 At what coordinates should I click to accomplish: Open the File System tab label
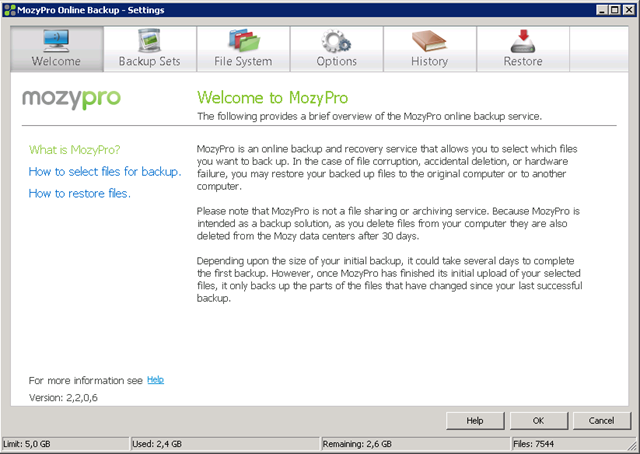pyautogui.click(x=243, y=61)
